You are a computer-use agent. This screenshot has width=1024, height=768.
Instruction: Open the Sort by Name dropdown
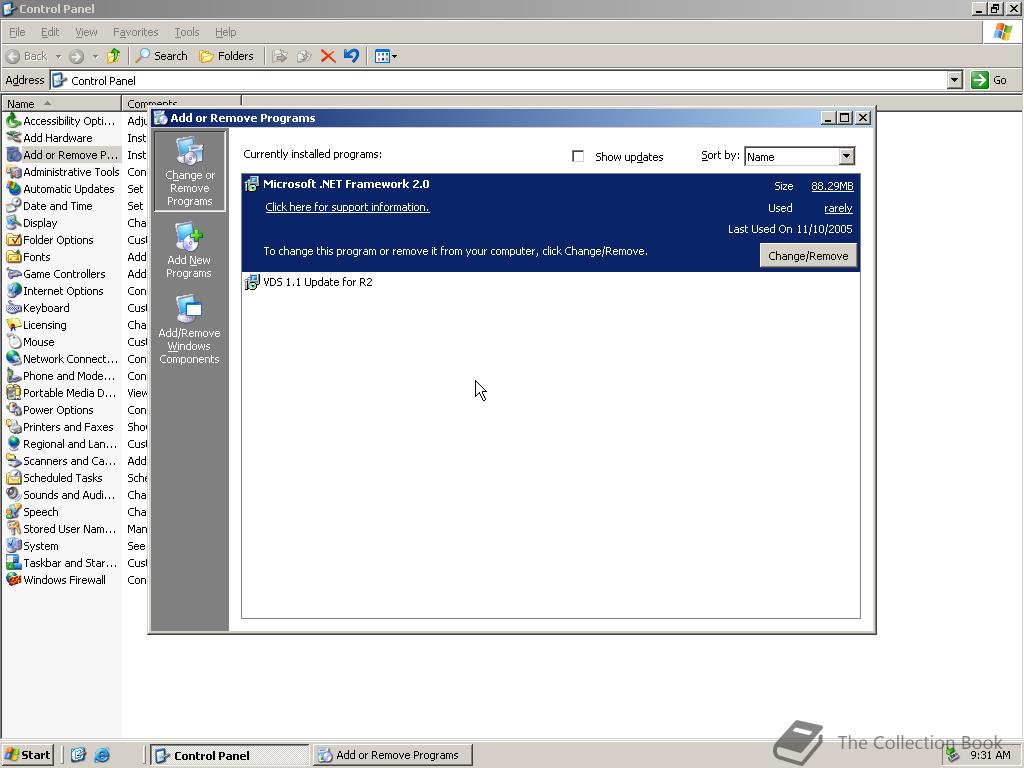(846, 156)
